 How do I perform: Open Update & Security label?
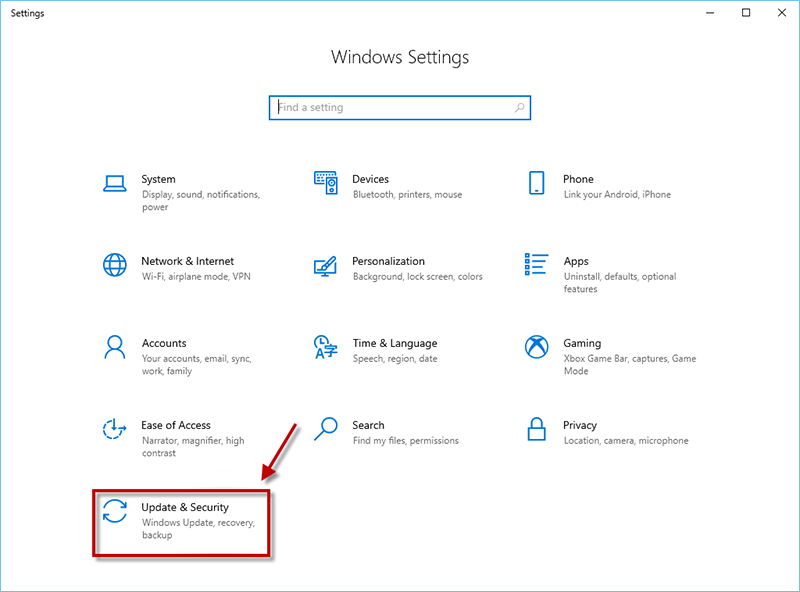click(x=185, y=507)
